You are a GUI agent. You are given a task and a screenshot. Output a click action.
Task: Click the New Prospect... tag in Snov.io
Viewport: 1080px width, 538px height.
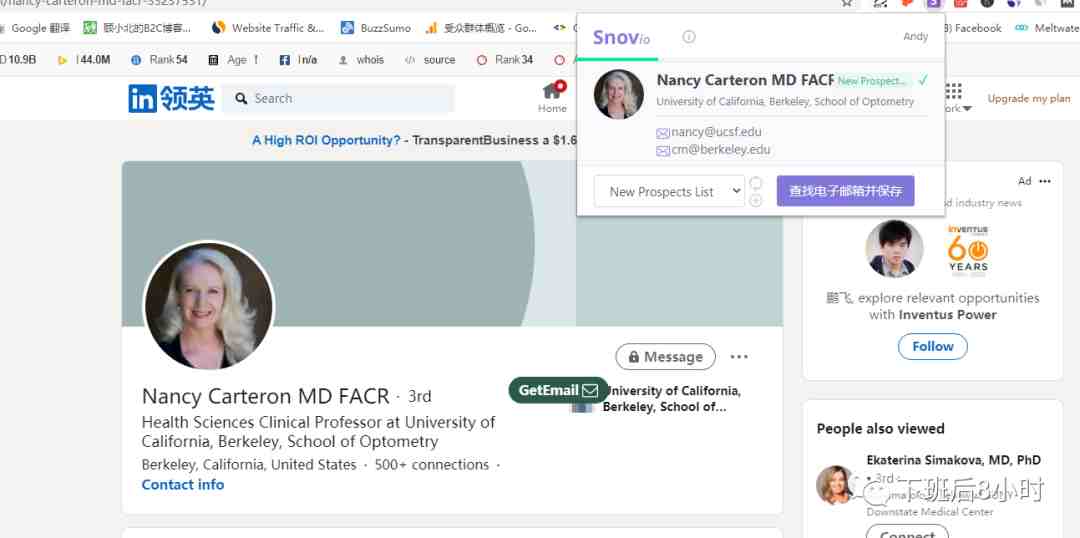pos(873,81)
